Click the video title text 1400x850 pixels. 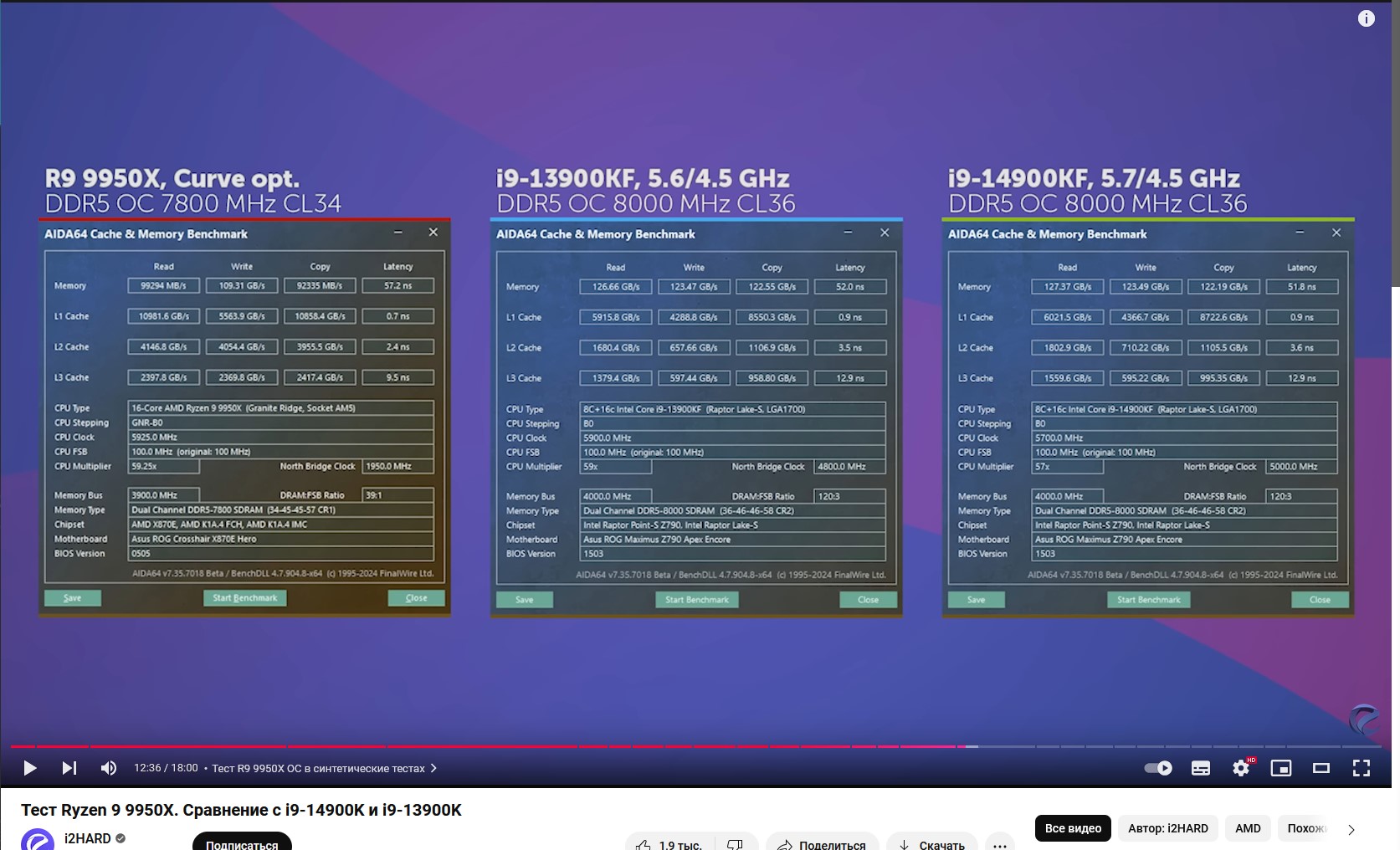tap(241, 810)
